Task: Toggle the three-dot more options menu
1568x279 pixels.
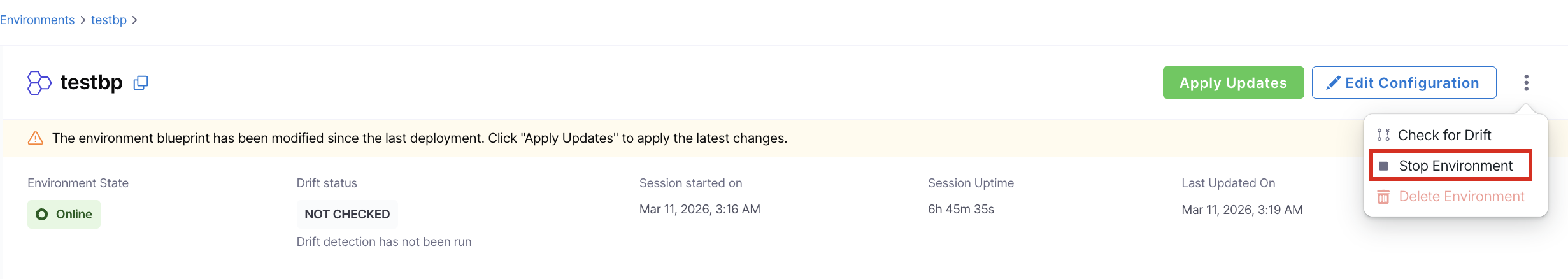Action: (x=1526, y=83)
